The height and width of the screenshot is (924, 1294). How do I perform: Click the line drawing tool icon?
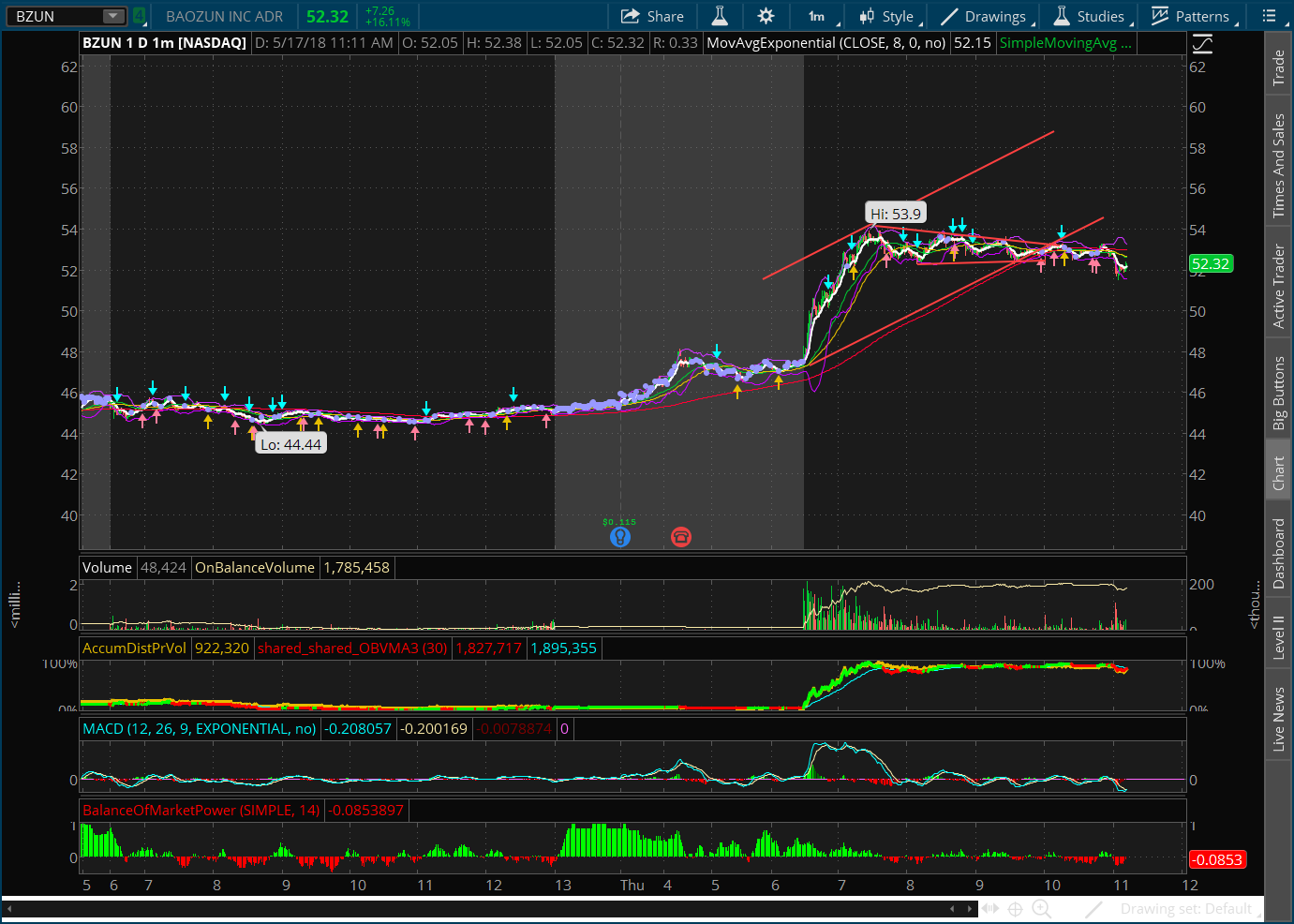pyautogui.click(x=1093, y=908)
